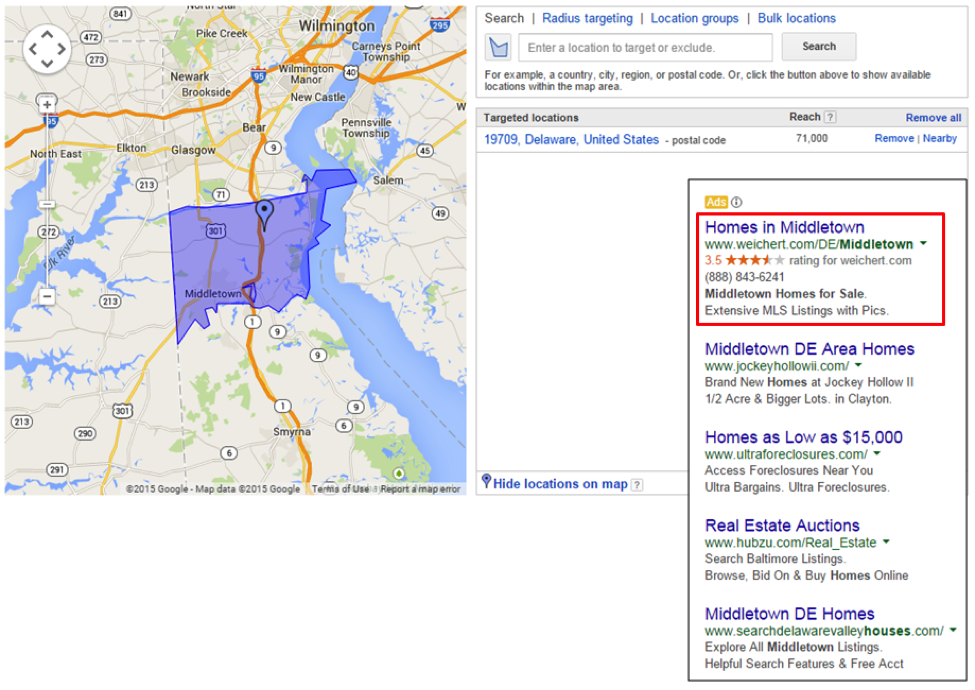Click the map zoom slider handle
The height and width of the screenshot is (690, 975).
(47, 203)
